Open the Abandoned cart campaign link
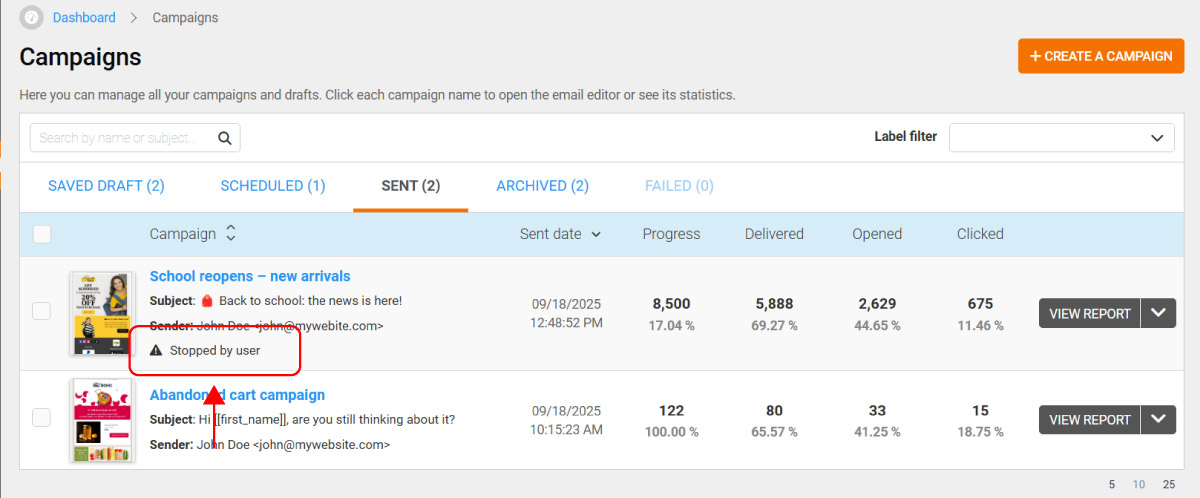Viewport: 1200px width, 498px height. click(x=237, y=395)
